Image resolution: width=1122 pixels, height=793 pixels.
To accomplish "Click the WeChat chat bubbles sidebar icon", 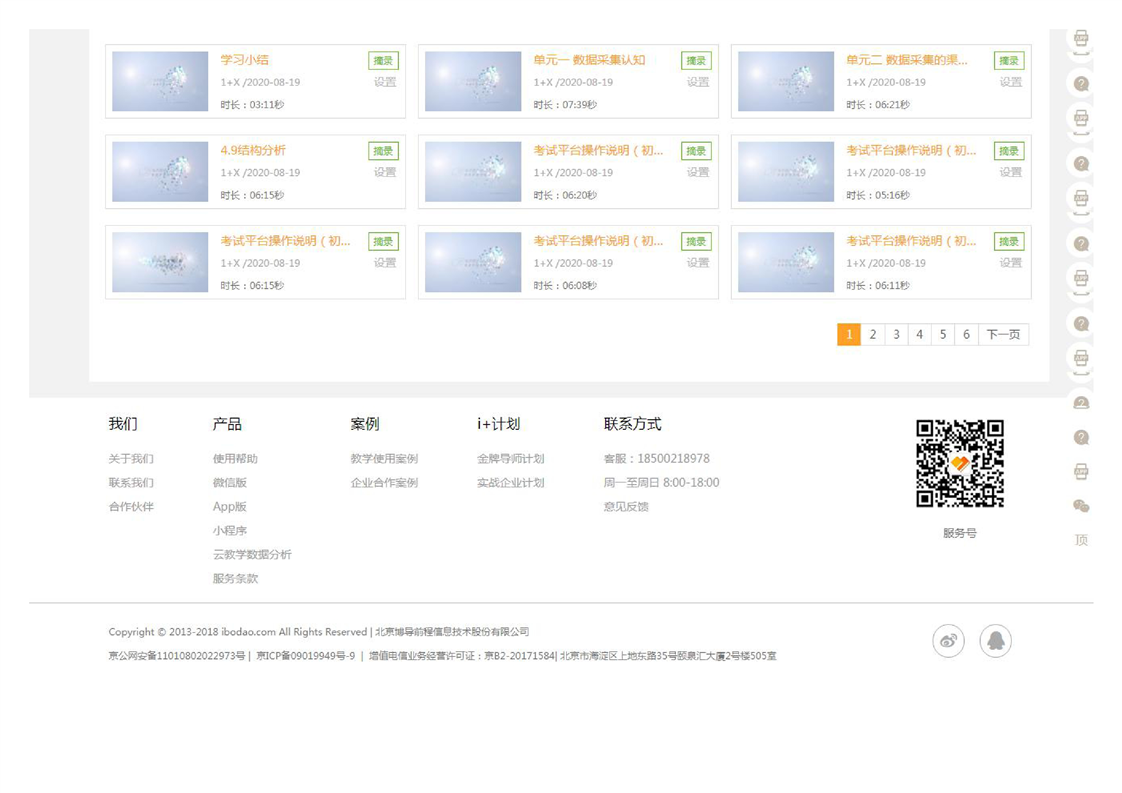I will [x=1080, y=506].
